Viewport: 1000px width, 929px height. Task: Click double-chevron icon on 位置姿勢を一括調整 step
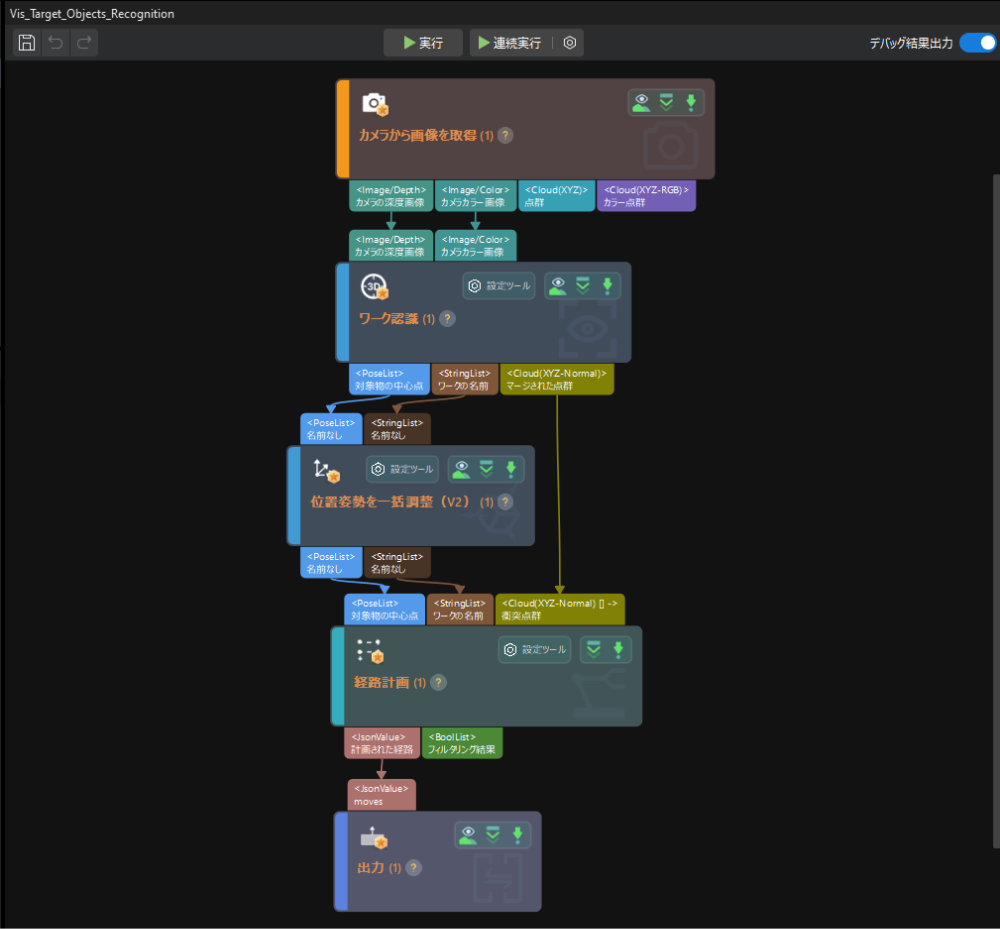(x=487, y=469)
